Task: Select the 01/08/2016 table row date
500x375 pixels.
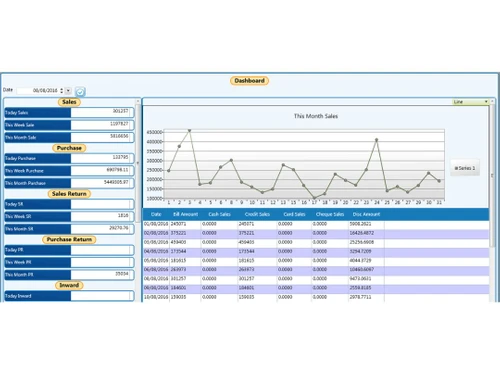Action: pos(156,224)
